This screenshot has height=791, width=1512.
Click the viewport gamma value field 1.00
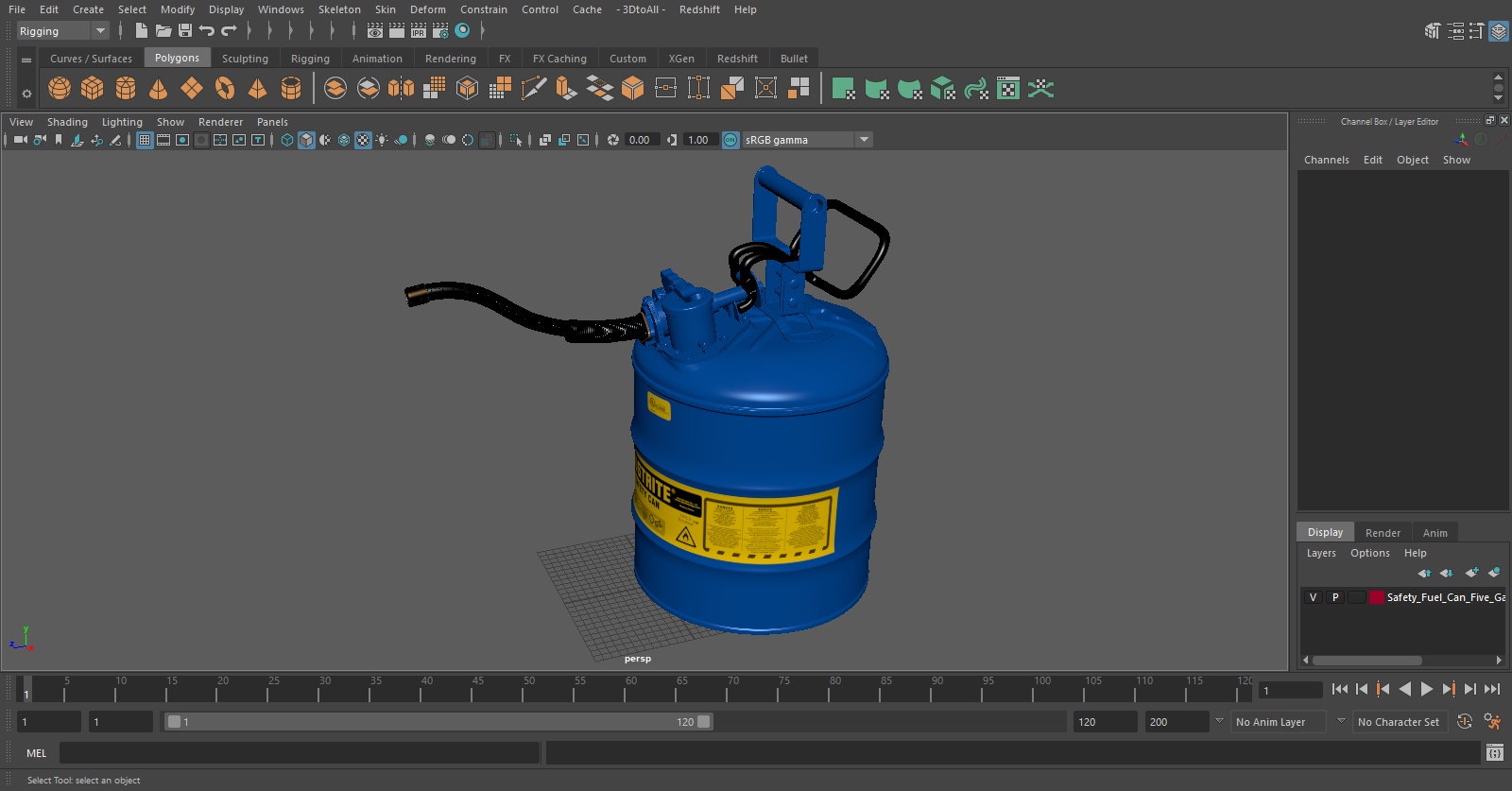(x=700, y=140)
